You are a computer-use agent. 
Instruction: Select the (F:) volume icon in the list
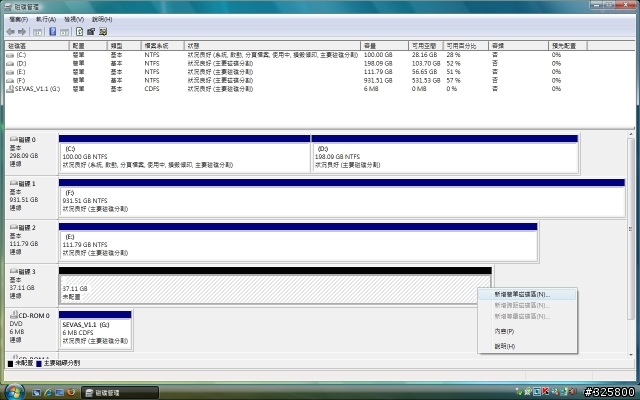[10, 81]
